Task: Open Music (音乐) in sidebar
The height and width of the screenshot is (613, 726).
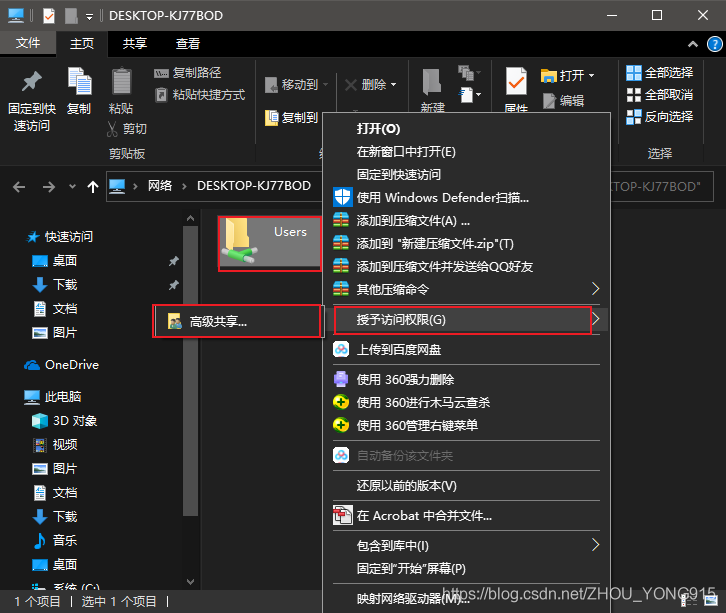Action: click(x=55, y=540)
